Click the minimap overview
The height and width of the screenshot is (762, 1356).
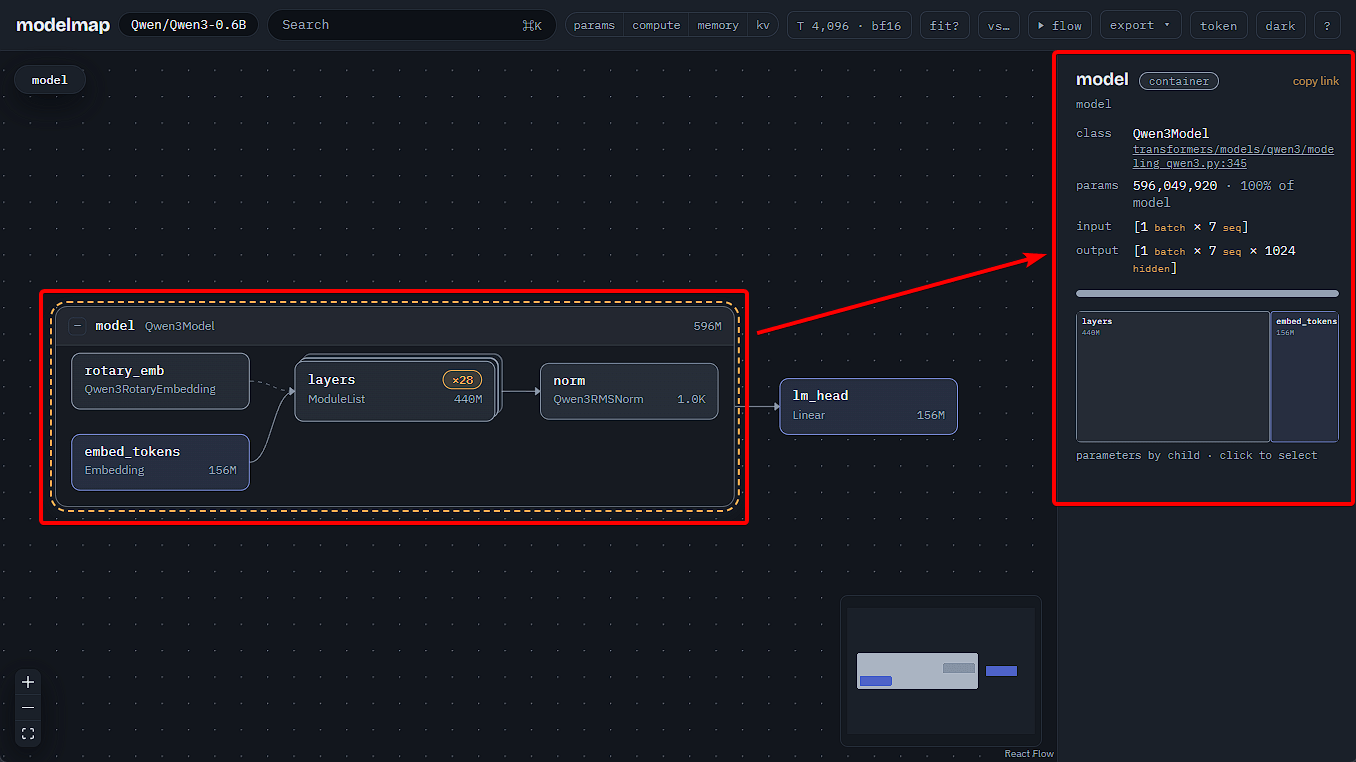coord(941,671)
